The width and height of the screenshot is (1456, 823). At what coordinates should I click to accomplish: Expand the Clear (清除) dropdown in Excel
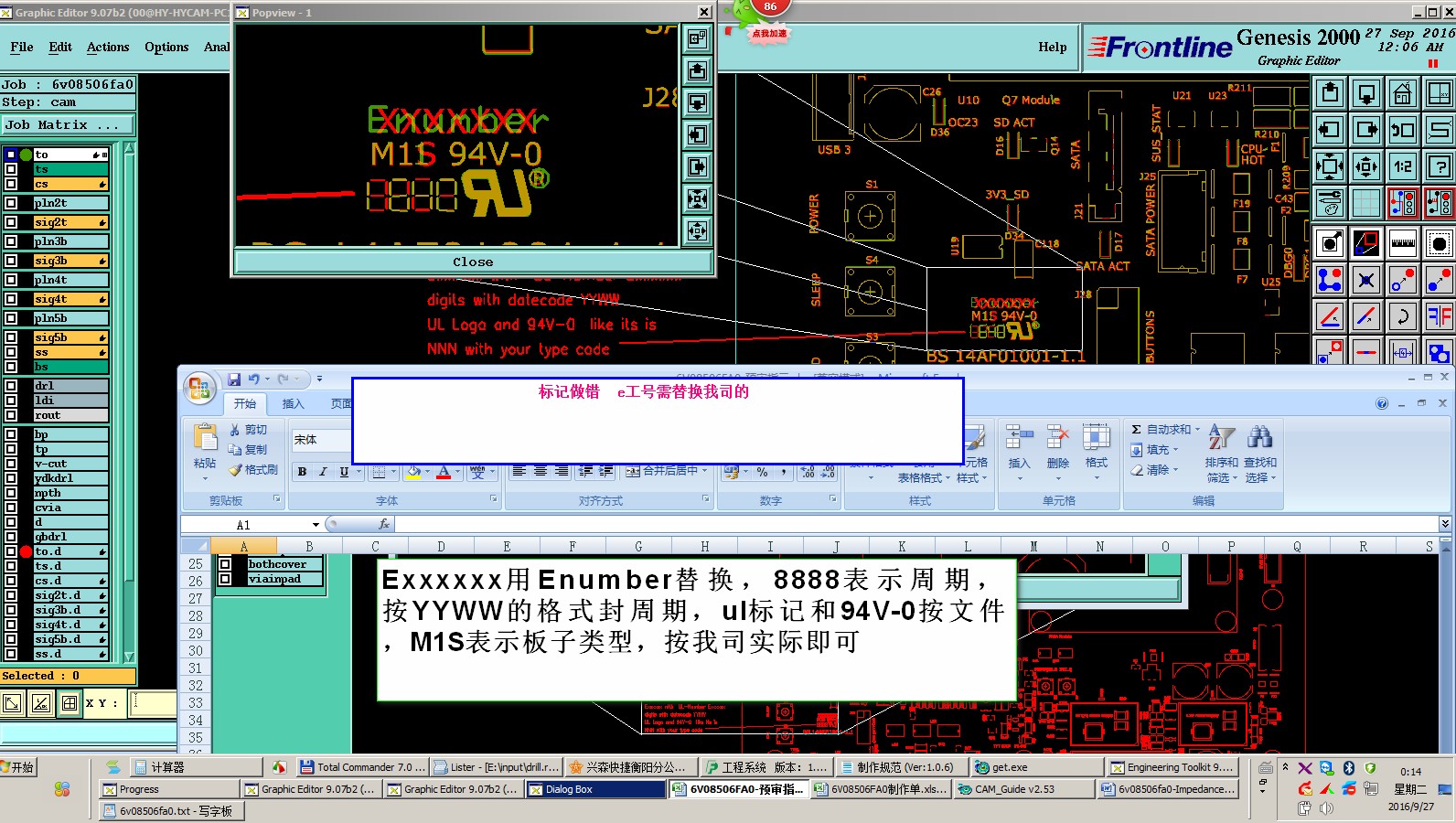pos(1175,470)
